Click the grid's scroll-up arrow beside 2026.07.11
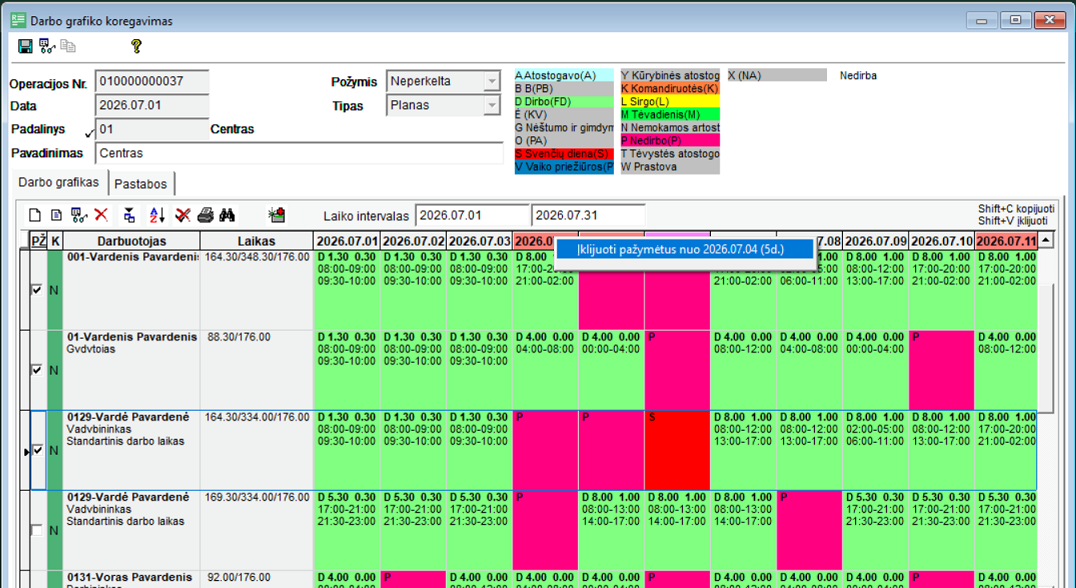This screenshot has width=1076, height=588. pyautogui.click(x=1045, y=241)
